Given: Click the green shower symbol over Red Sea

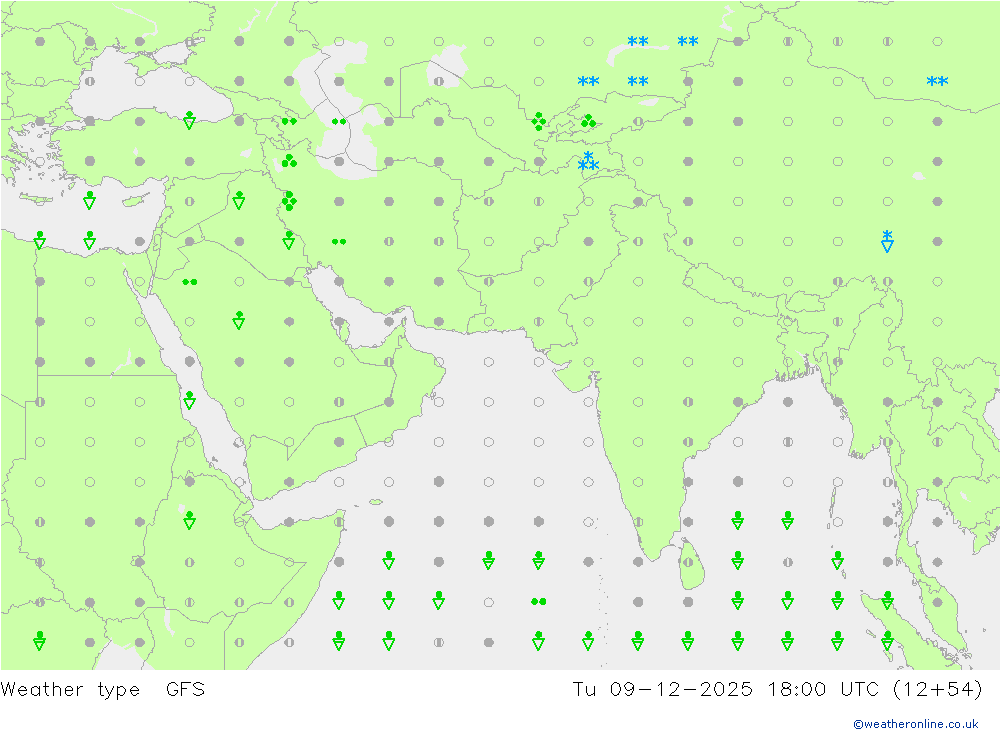Looking at the screenshot, I should click(189, 401).
